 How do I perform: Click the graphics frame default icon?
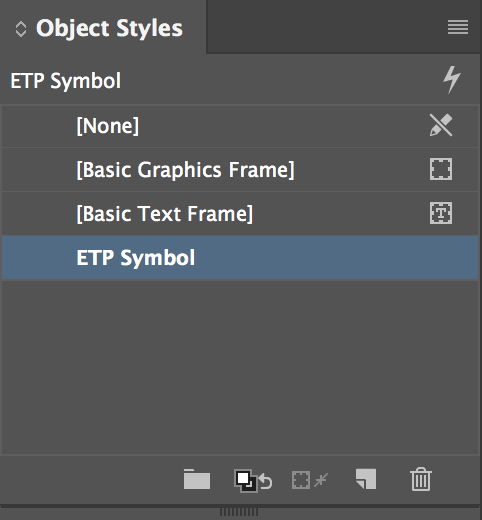[x=441, y=169]
